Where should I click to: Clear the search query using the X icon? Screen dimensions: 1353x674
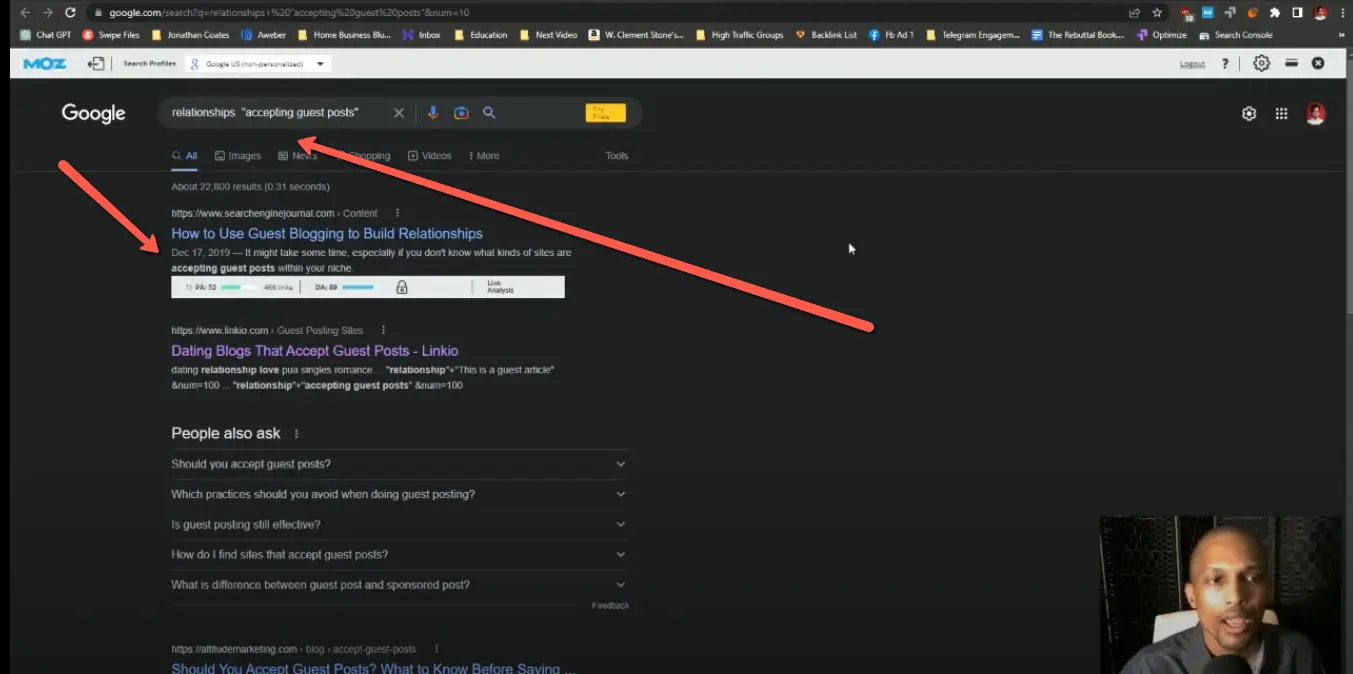coord(398,112)
